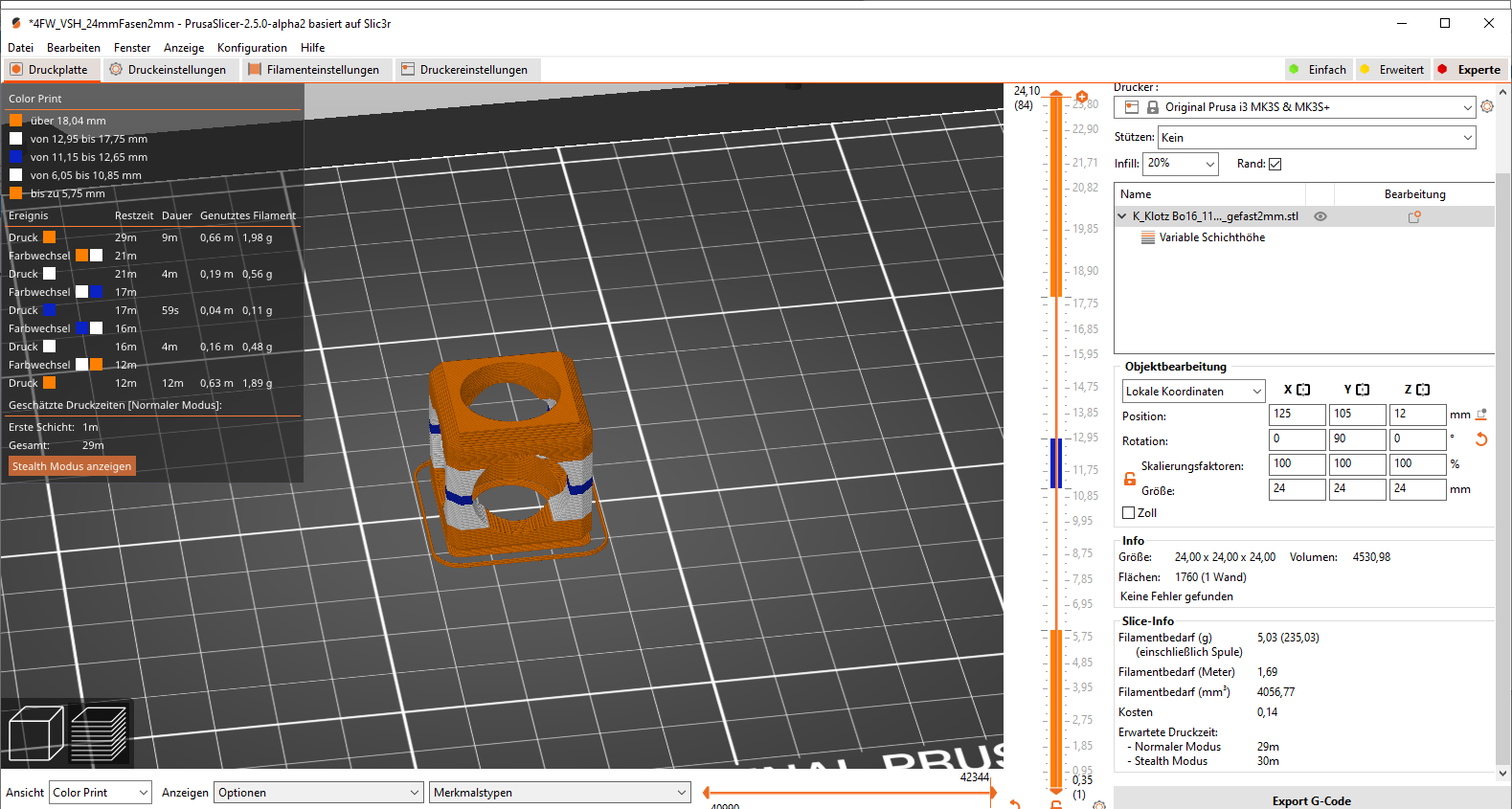This screenshot has height=809, width=1512.
Task: Click the Position X input field
Action: point(1298,415)
